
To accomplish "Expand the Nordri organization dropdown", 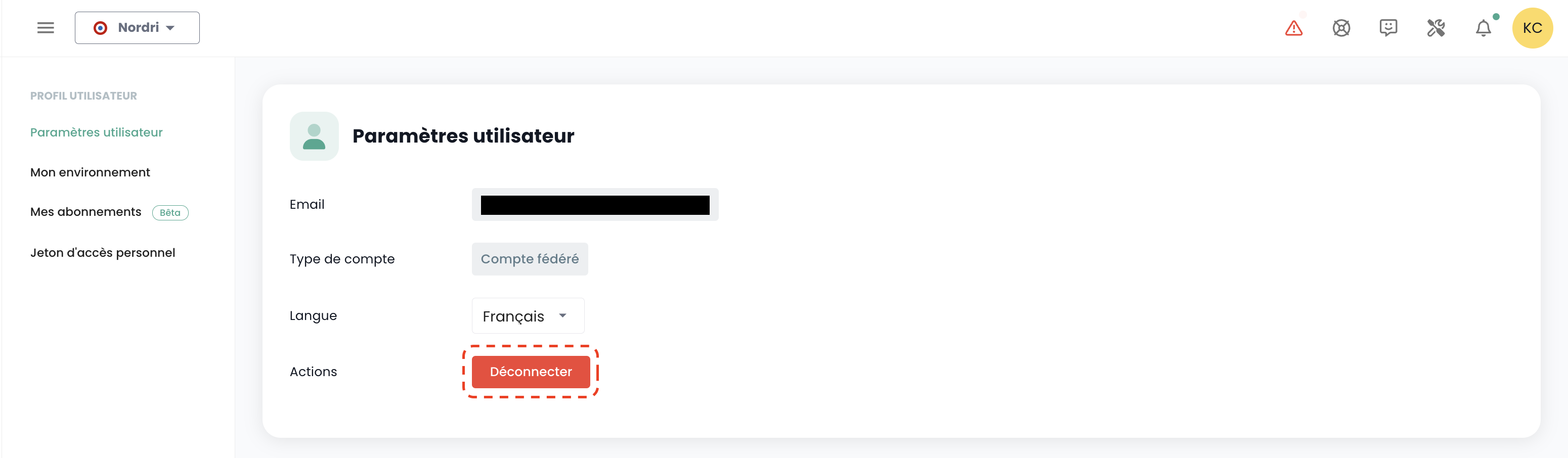I will [170, 28].
